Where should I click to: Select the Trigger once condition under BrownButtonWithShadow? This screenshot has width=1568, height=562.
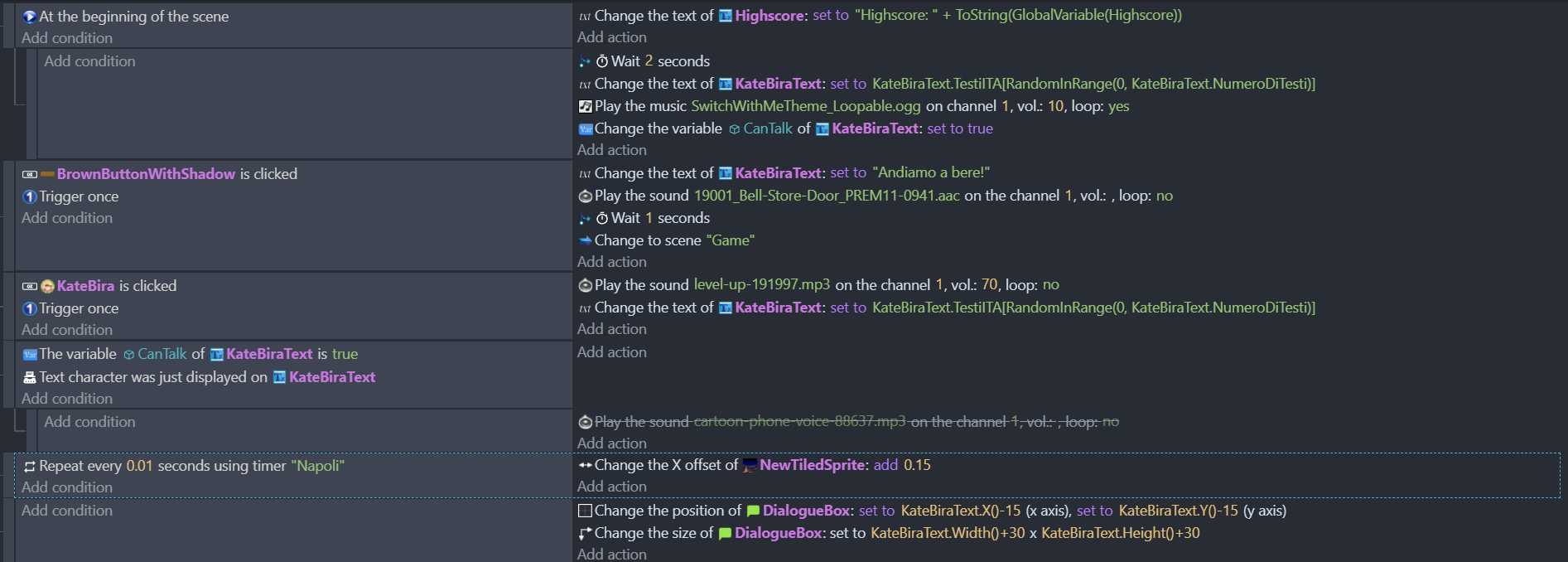tap(70, 196)
